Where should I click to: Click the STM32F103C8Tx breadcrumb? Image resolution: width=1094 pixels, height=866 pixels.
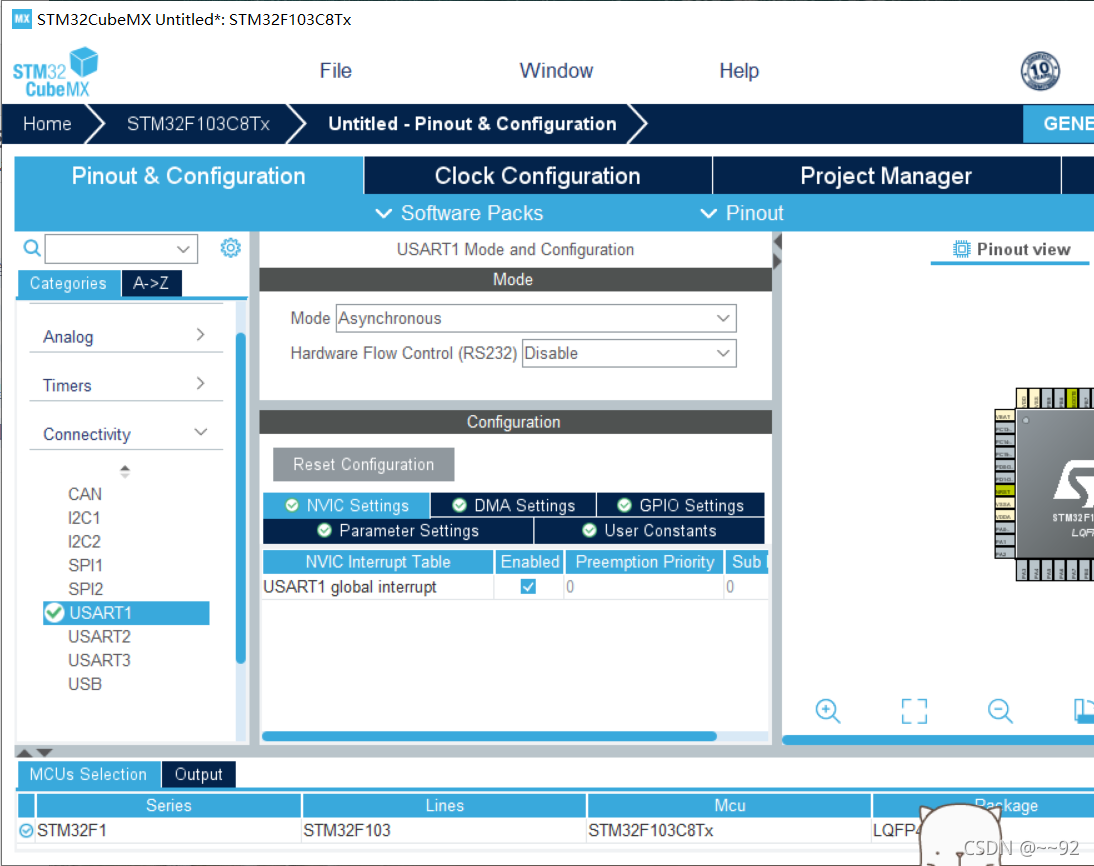point(198,124)
